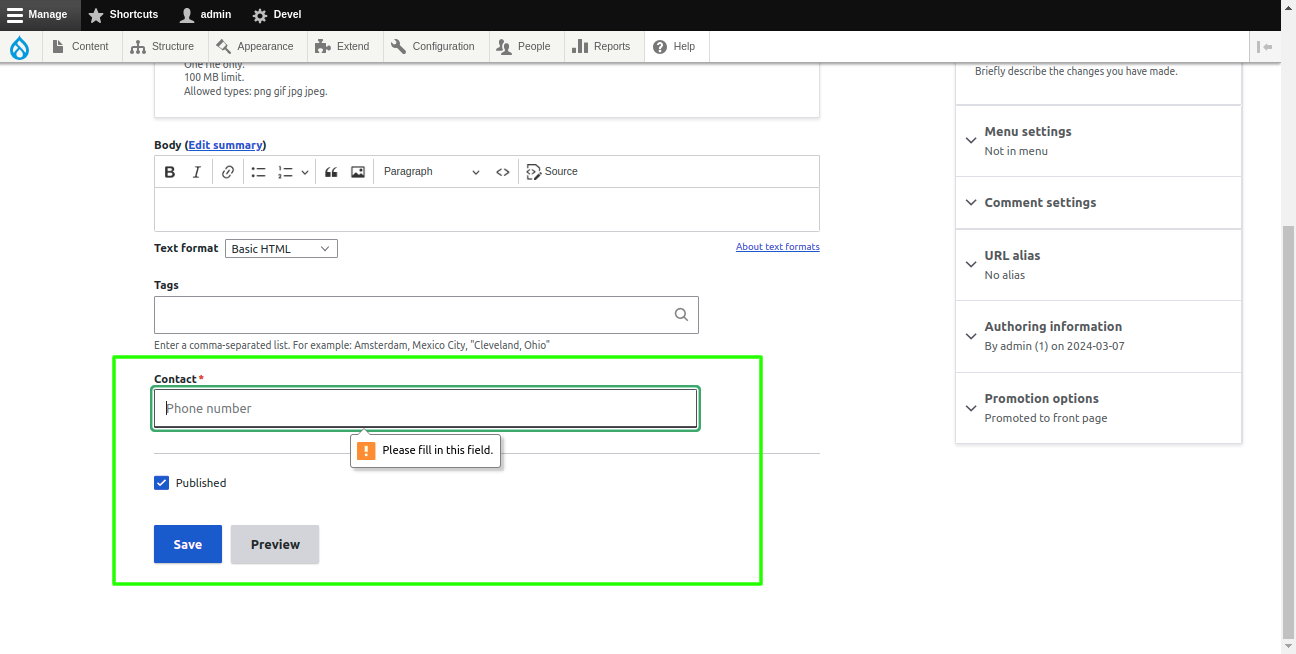Viewport: 1296px width, 654px height.
Task: Uncheck the Published checkbox
Action: click(161, 482)
